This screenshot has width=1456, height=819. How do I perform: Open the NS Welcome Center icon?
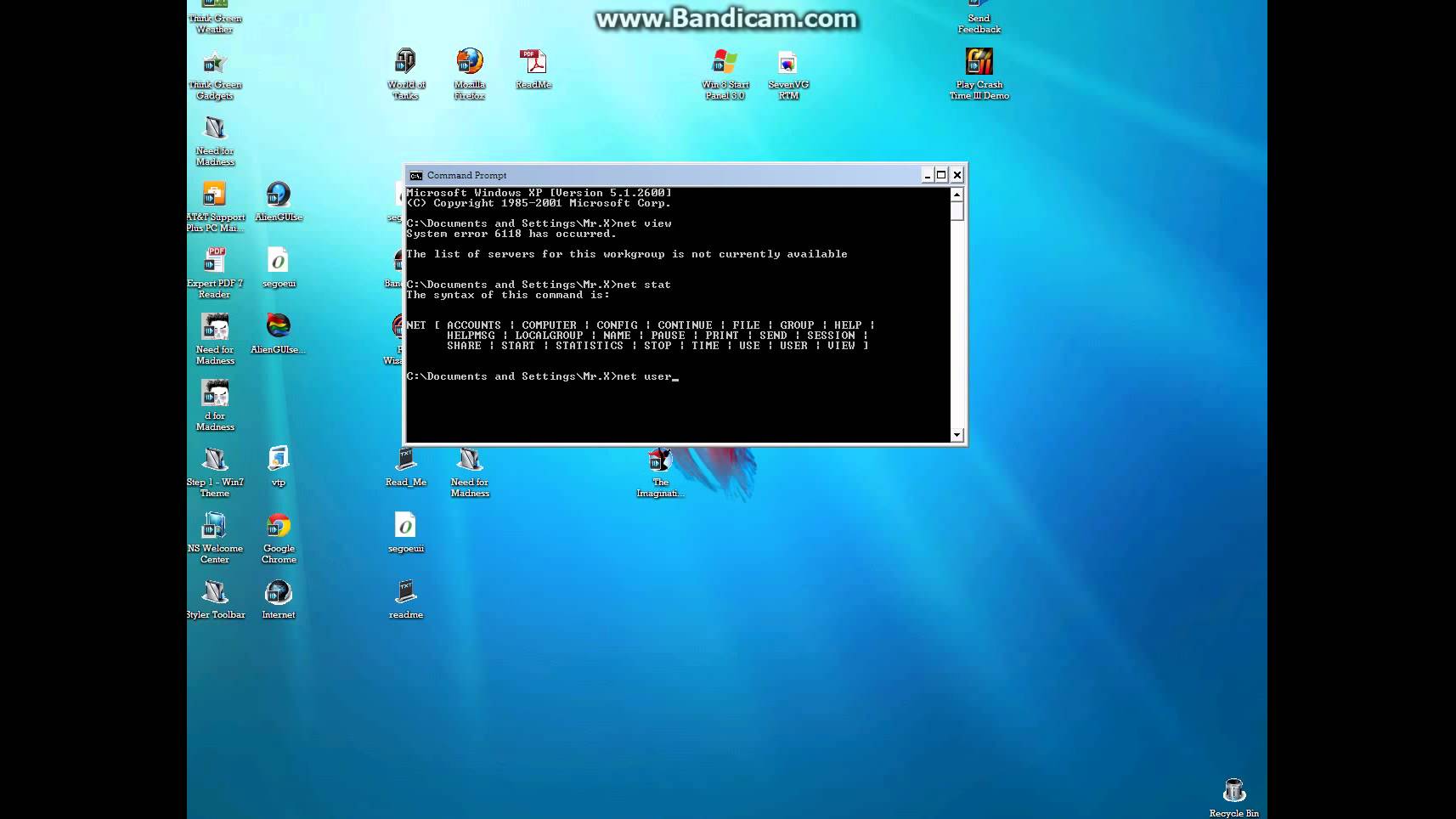click(214, 525)
